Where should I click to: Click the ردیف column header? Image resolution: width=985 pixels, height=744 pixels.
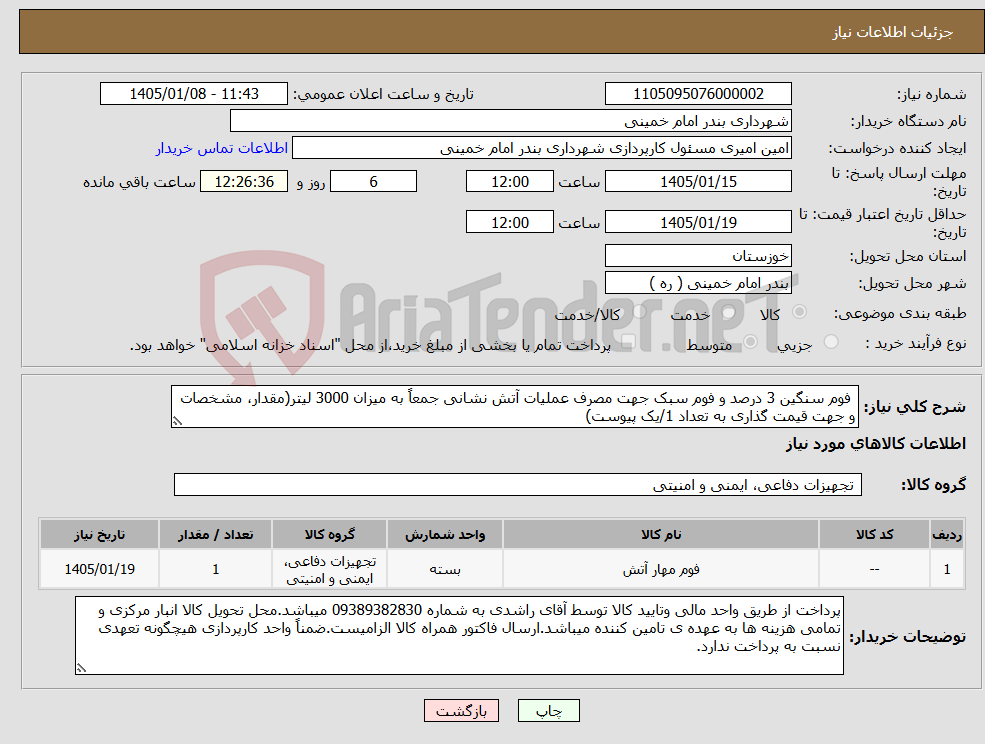tap(947, 535)
